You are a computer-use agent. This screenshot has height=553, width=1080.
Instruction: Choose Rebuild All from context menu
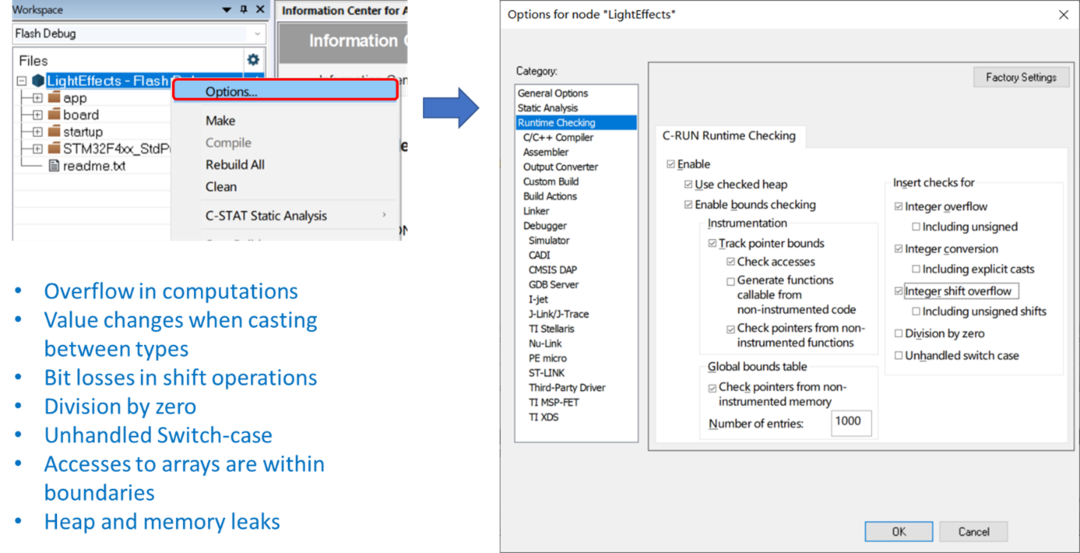pos(235,165)
